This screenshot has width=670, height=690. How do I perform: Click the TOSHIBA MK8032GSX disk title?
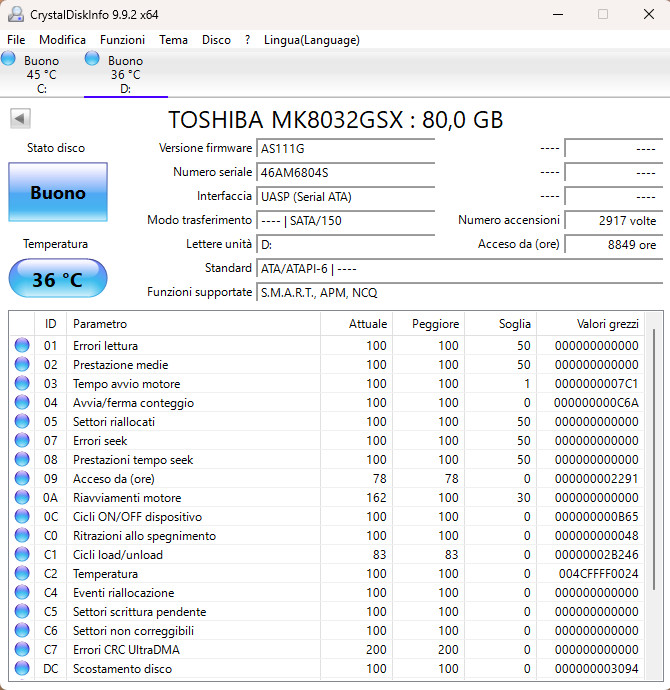[335, 120]
